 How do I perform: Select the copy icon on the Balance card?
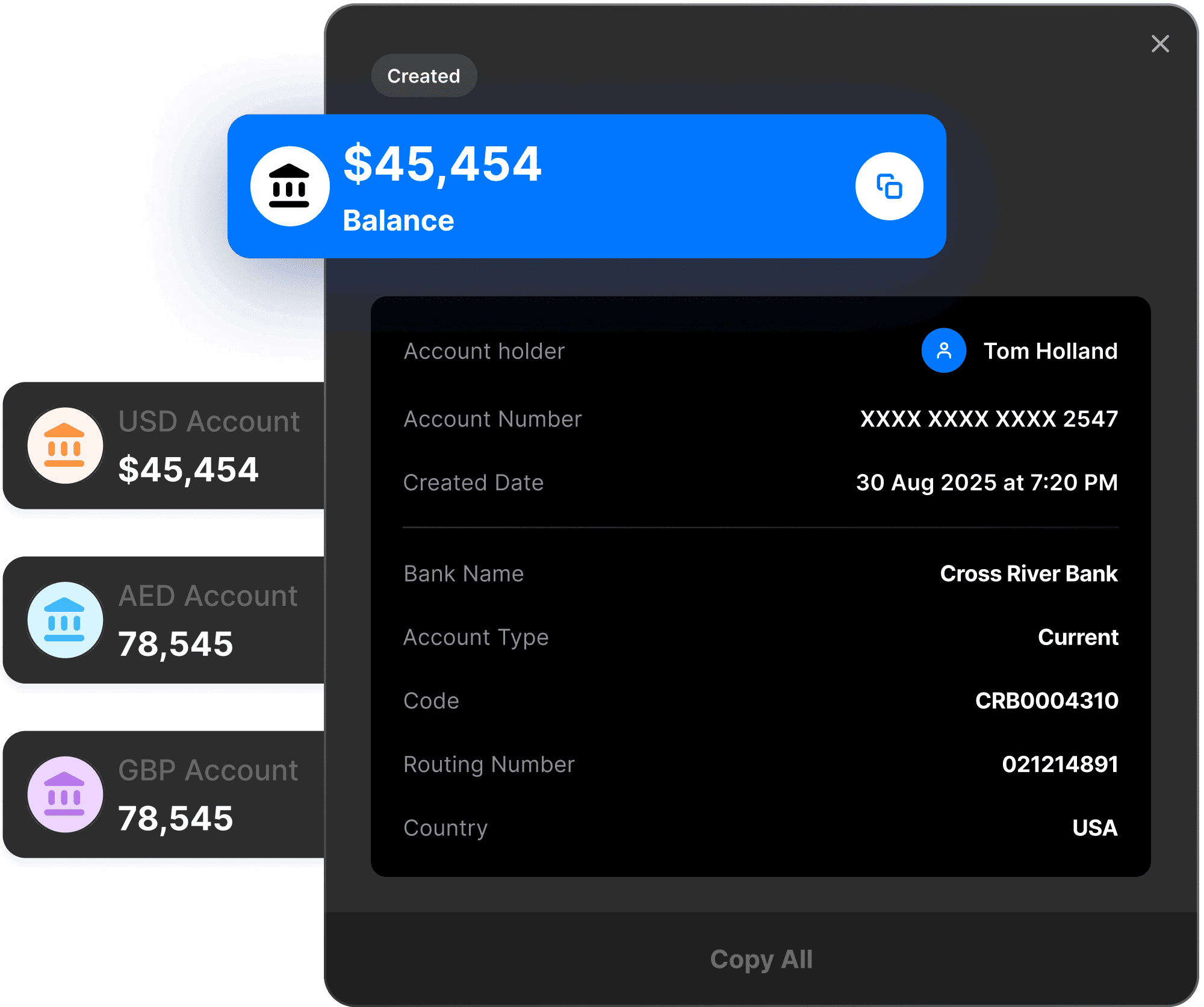pyautogui.click(x=889, y=186)
